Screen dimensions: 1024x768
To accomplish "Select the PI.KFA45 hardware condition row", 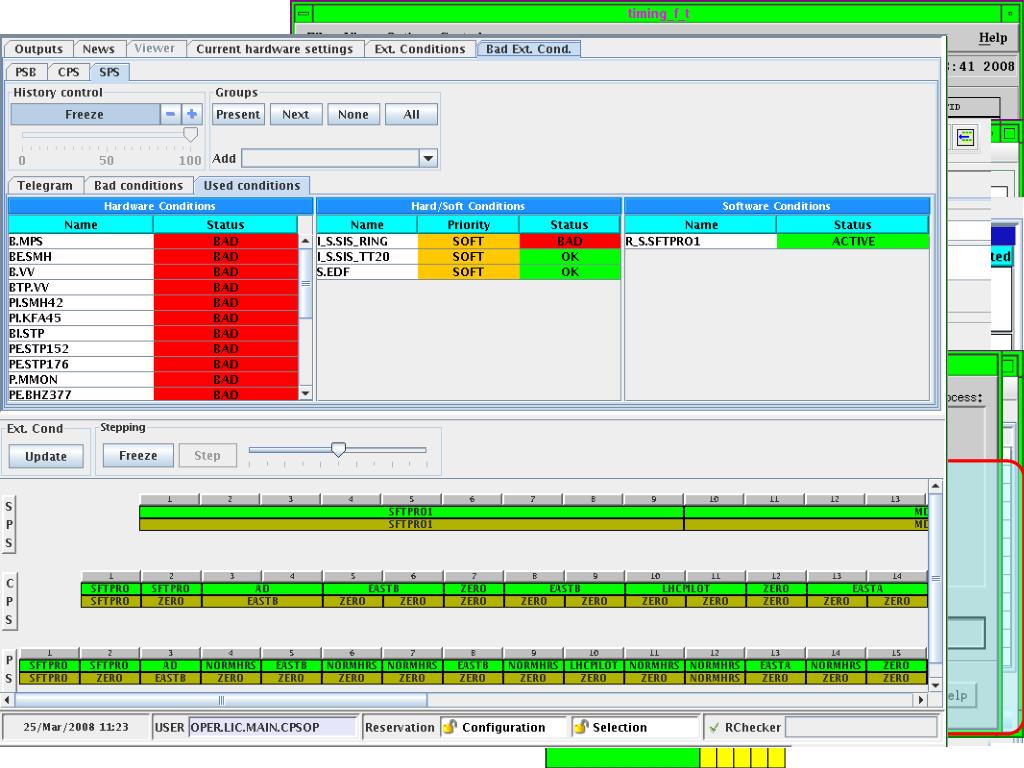I will tap(153, 318).
